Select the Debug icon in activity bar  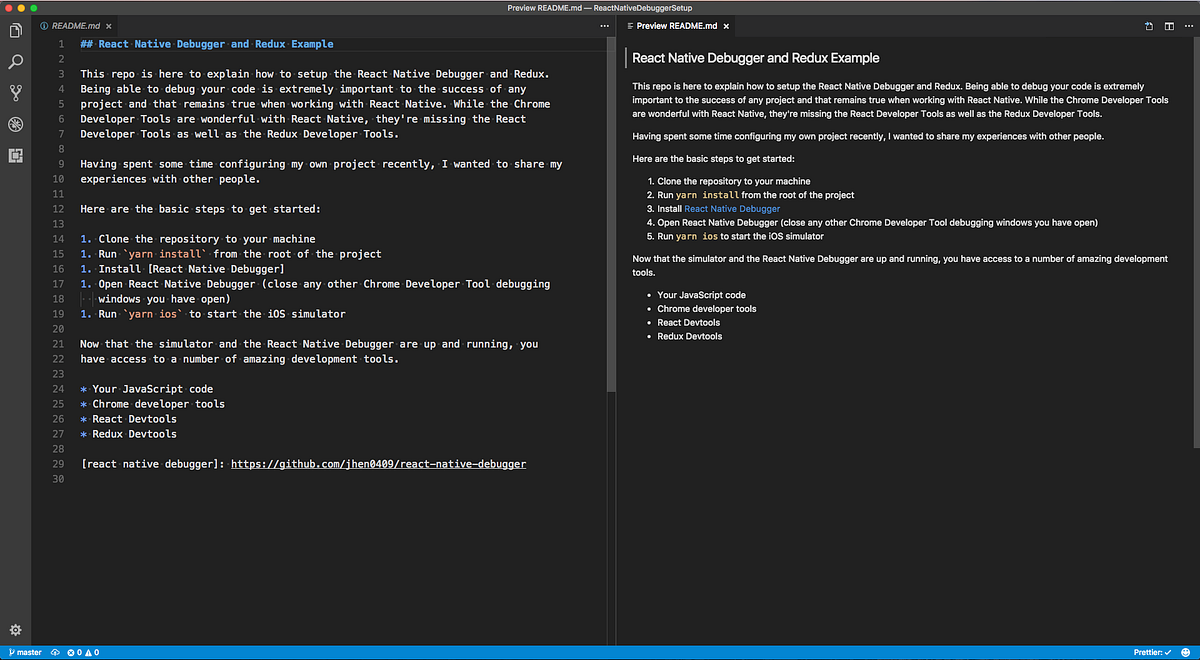click(x=14, y=124)
